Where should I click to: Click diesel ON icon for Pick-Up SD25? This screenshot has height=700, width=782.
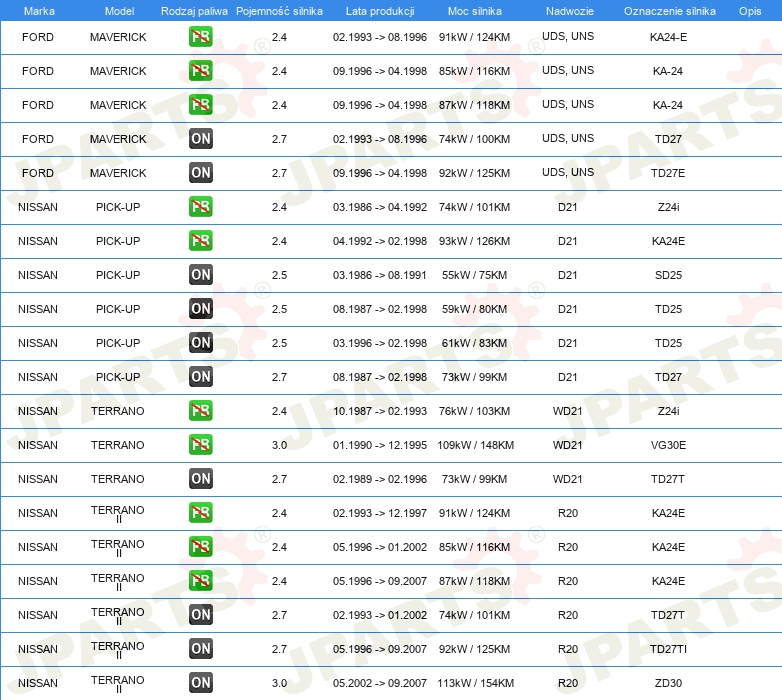click(x=200, y=275)
